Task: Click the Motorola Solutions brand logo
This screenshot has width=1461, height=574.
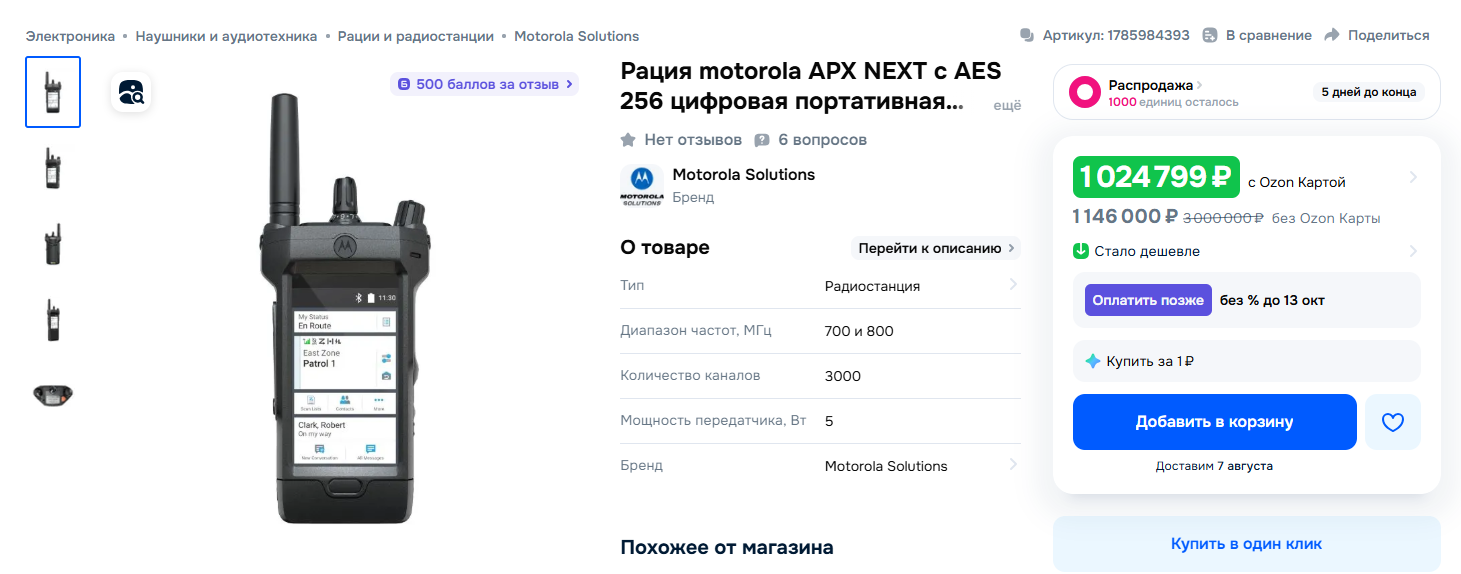Action: pos(641,185)
